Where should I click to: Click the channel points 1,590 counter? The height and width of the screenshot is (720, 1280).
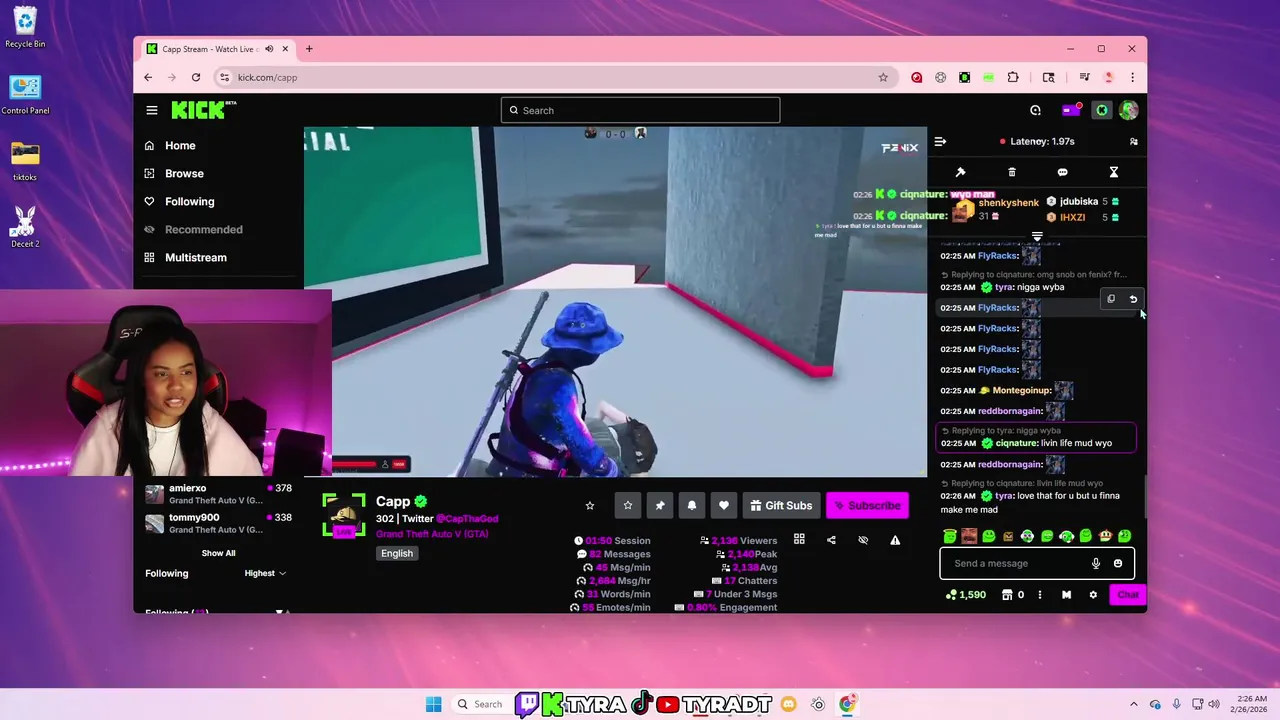pyautogui.click(x=966, y=595)
